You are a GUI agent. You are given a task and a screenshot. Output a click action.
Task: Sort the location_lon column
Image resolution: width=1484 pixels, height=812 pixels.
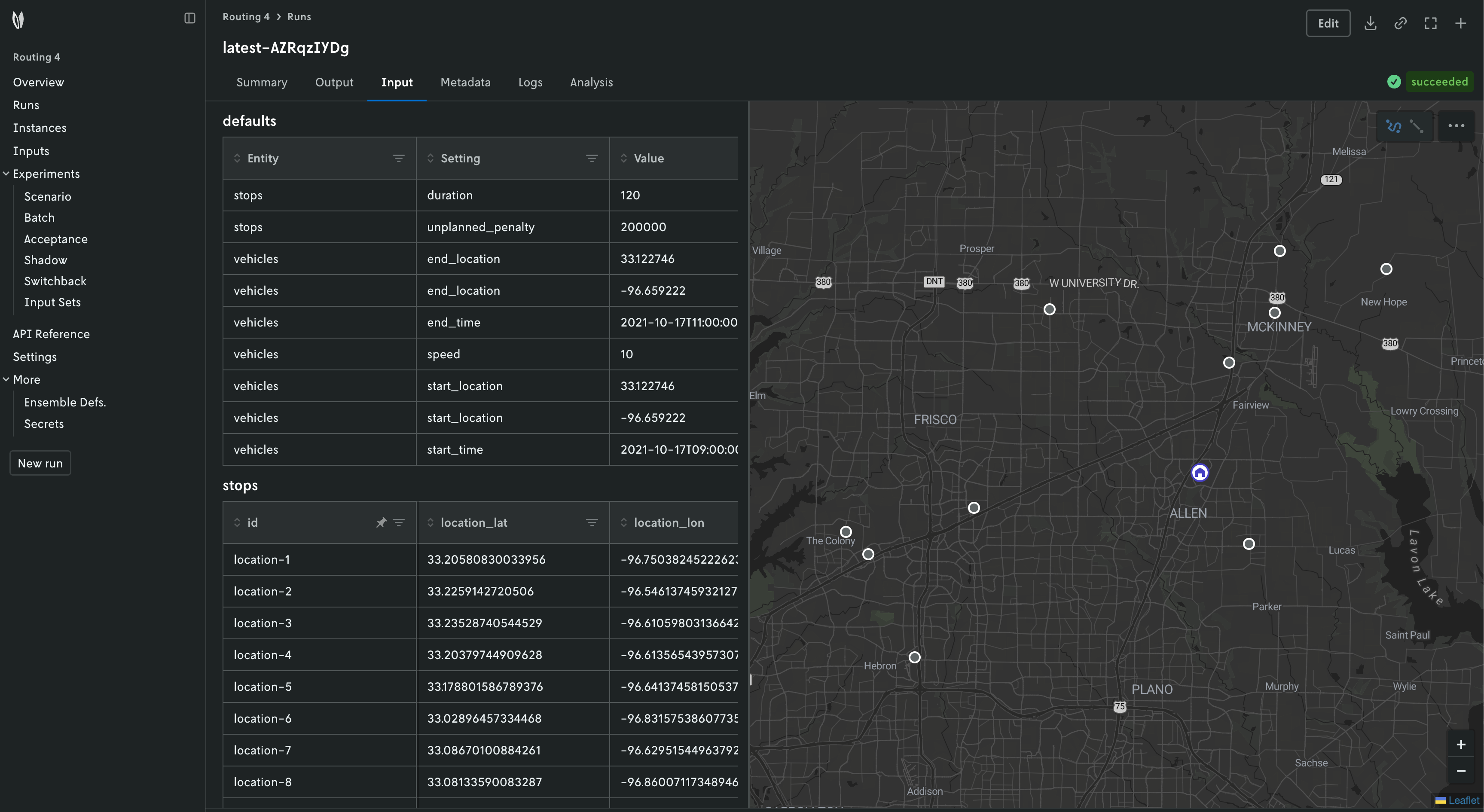[624, 523]
